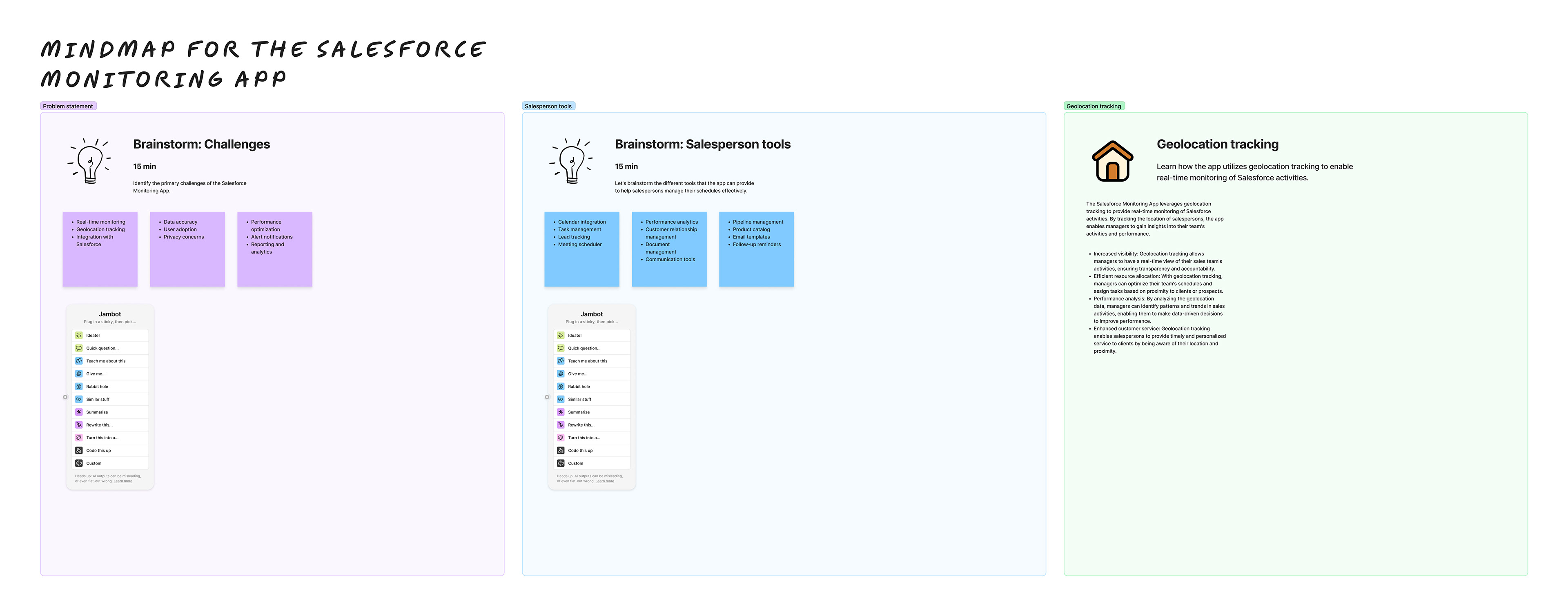Open Learn more link in Challenges Jambot
Screen dimensions: 1568x616
click(123, 481)
